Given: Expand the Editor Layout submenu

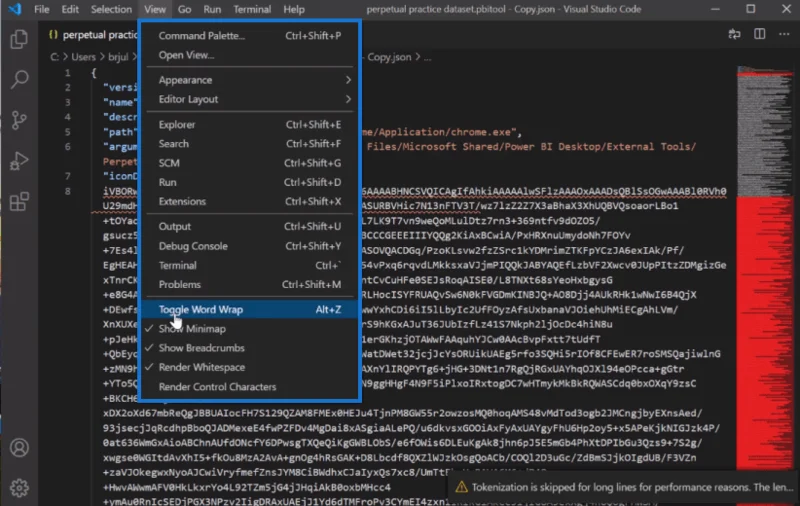Looking at the screenshot, I should pos(249,99).
